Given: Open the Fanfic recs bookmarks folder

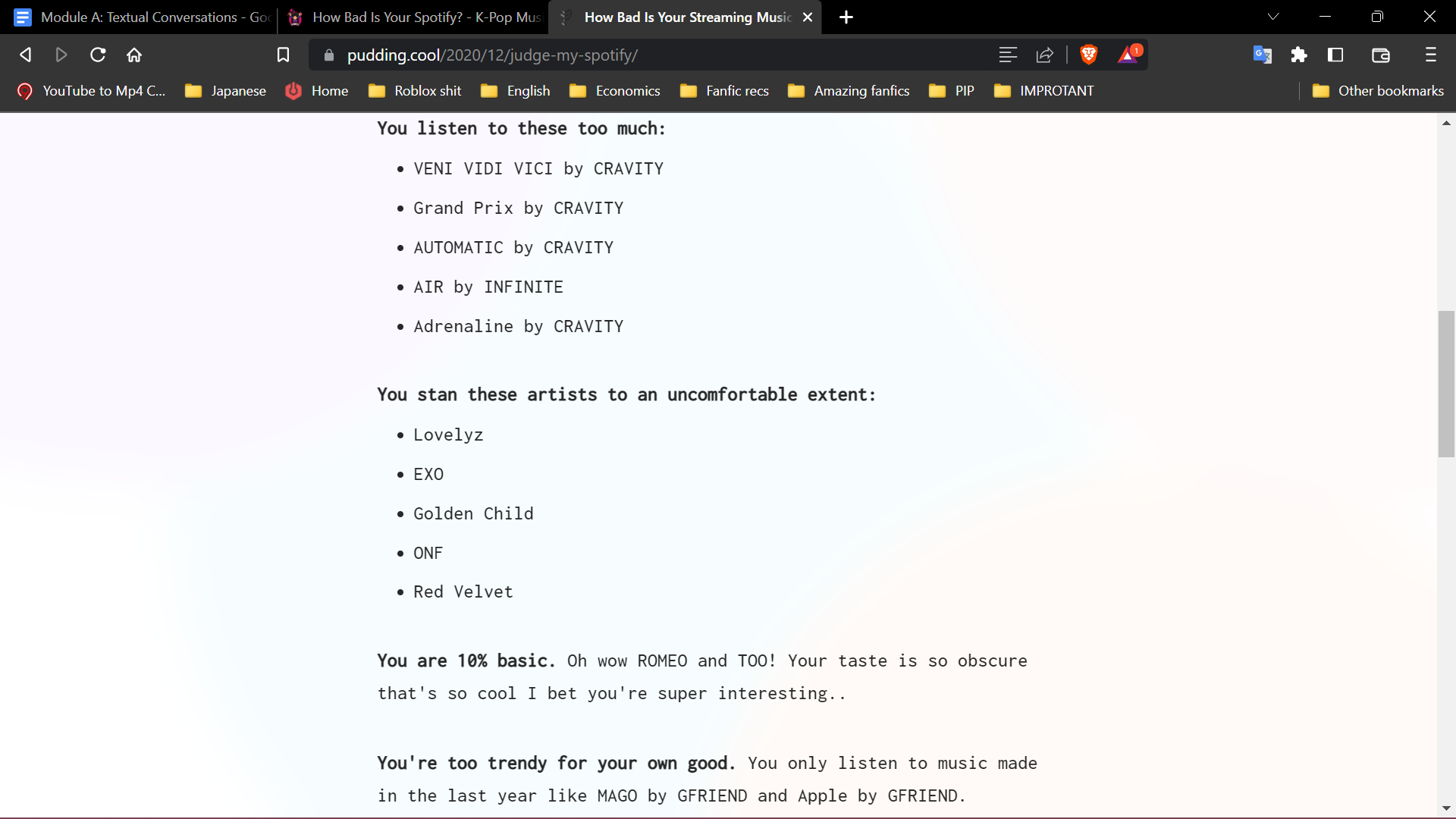Looking at the screenshot, I should [725, 91].
